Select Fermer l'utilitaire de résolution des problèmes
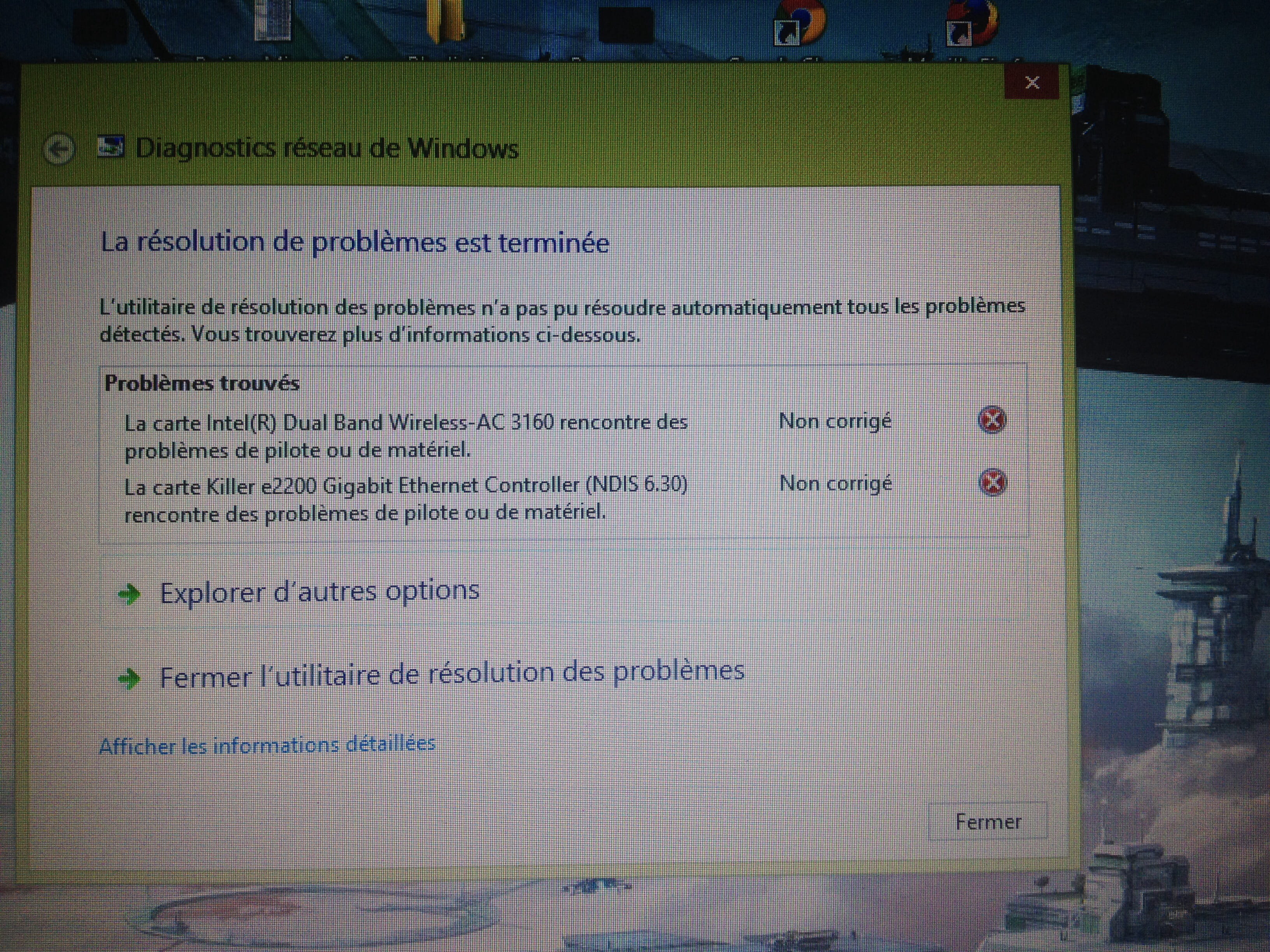Screen dimensions: 1270x952 (453, 674)
